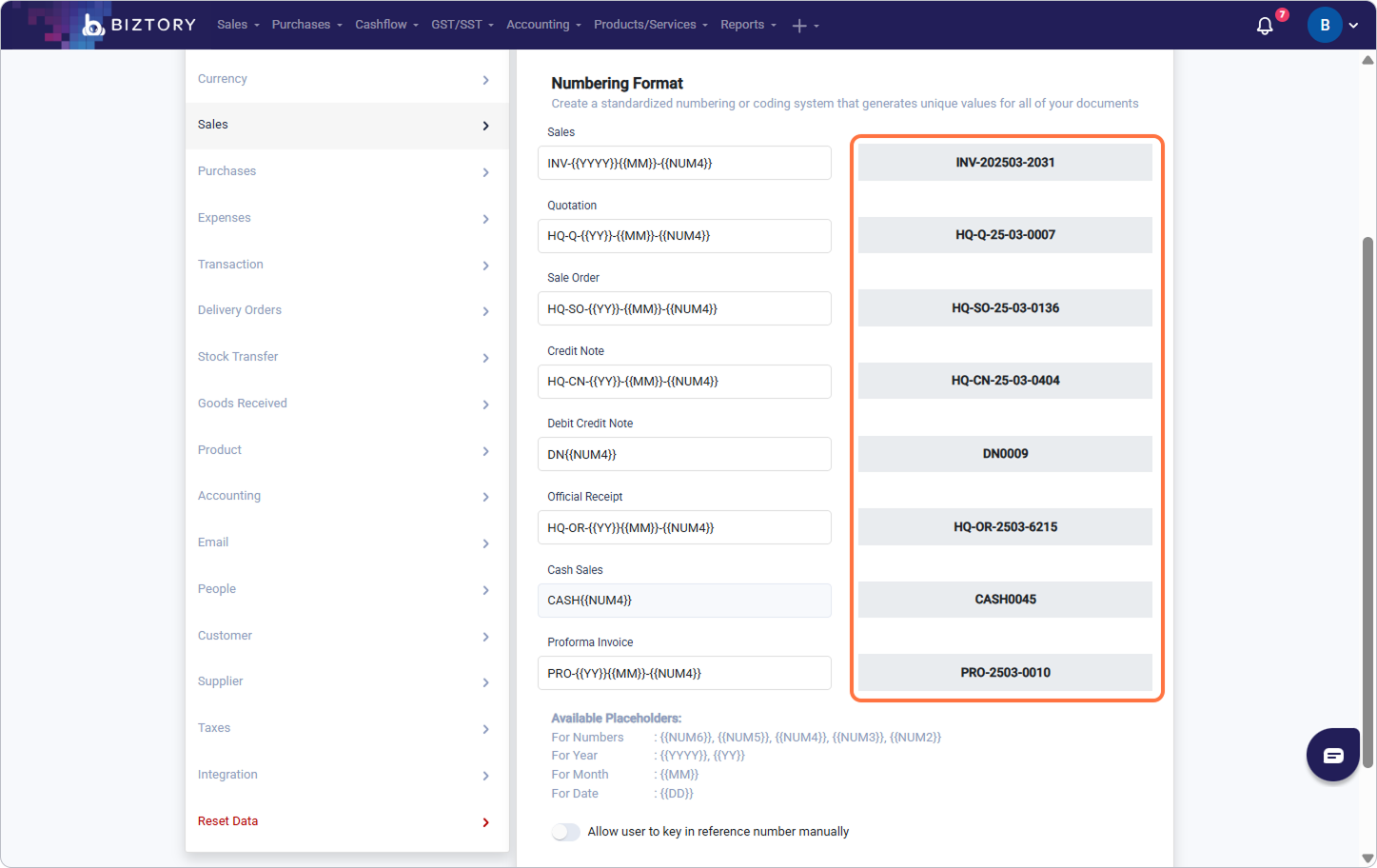
Task: Click the Credit Note format field
Action: (x=684, y=382)
